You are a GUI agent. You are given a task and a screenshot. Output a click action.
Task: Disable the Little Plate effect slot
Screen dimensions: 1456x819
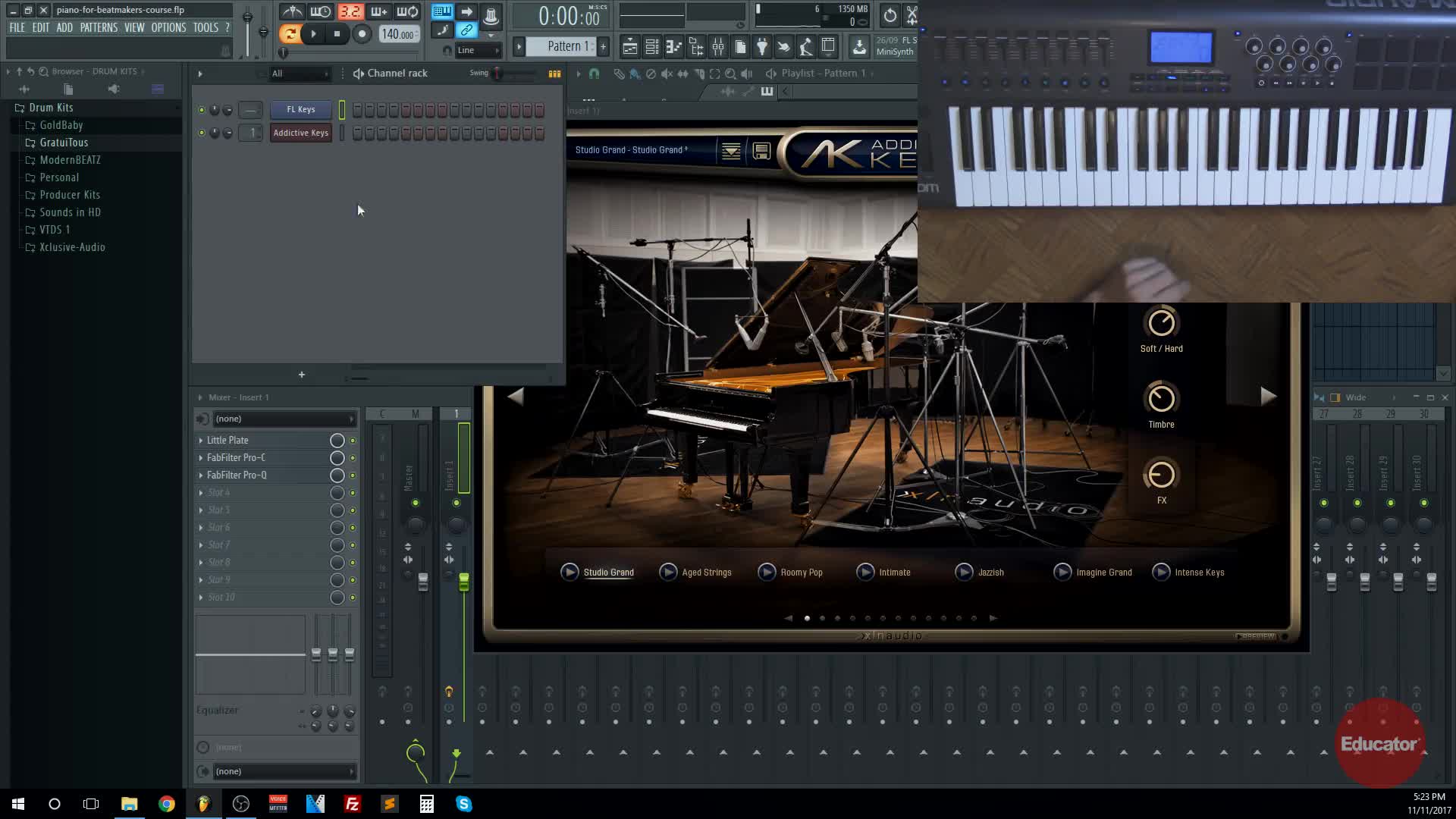point(353,441)
